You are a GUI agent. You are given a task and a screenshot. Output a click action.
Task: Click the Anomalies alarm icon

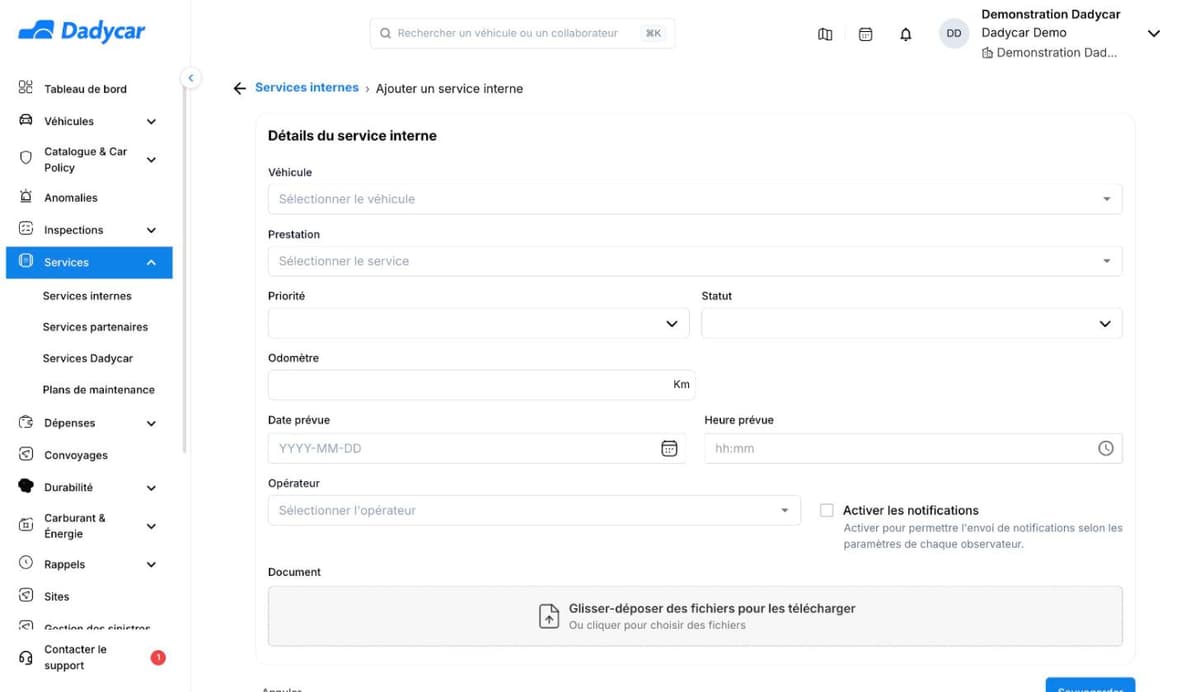(26, 197)
